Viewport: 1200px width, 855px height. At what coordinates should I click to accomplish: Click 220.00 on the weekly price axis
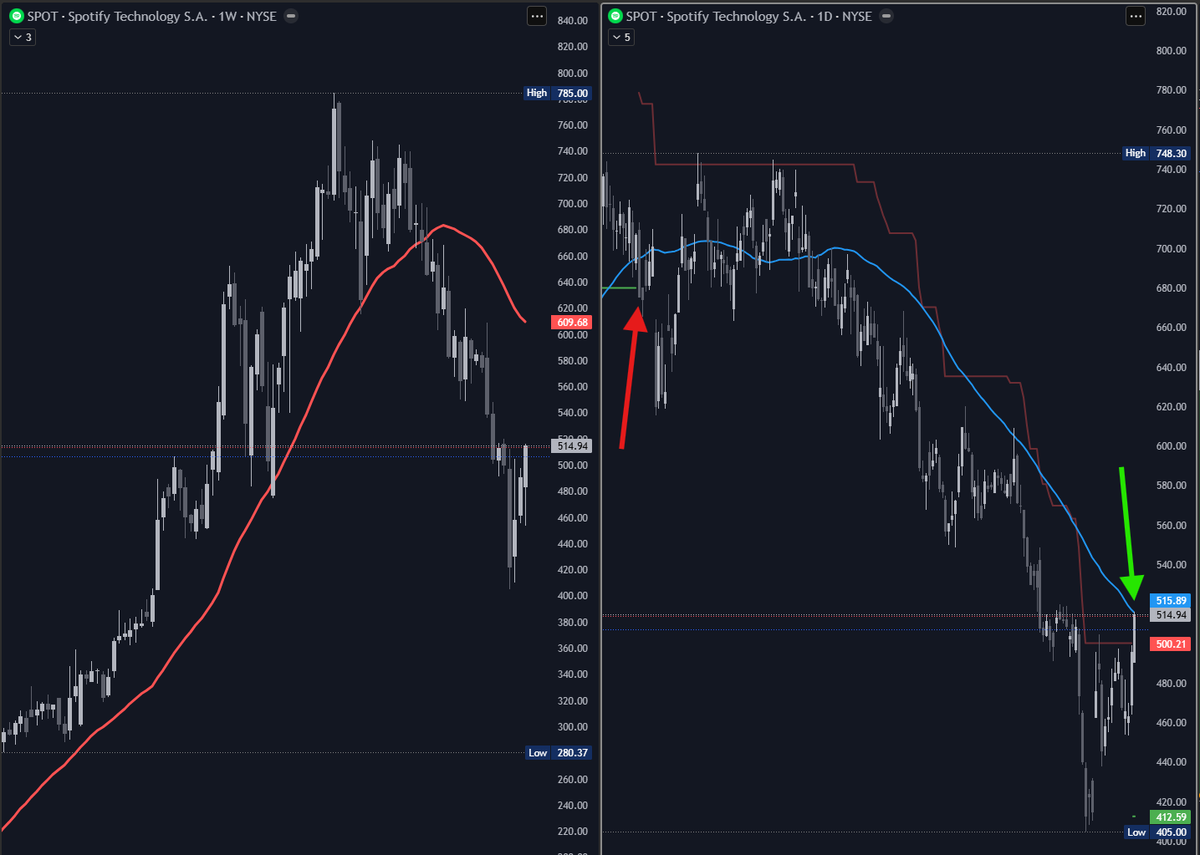[x=572, y=831]
